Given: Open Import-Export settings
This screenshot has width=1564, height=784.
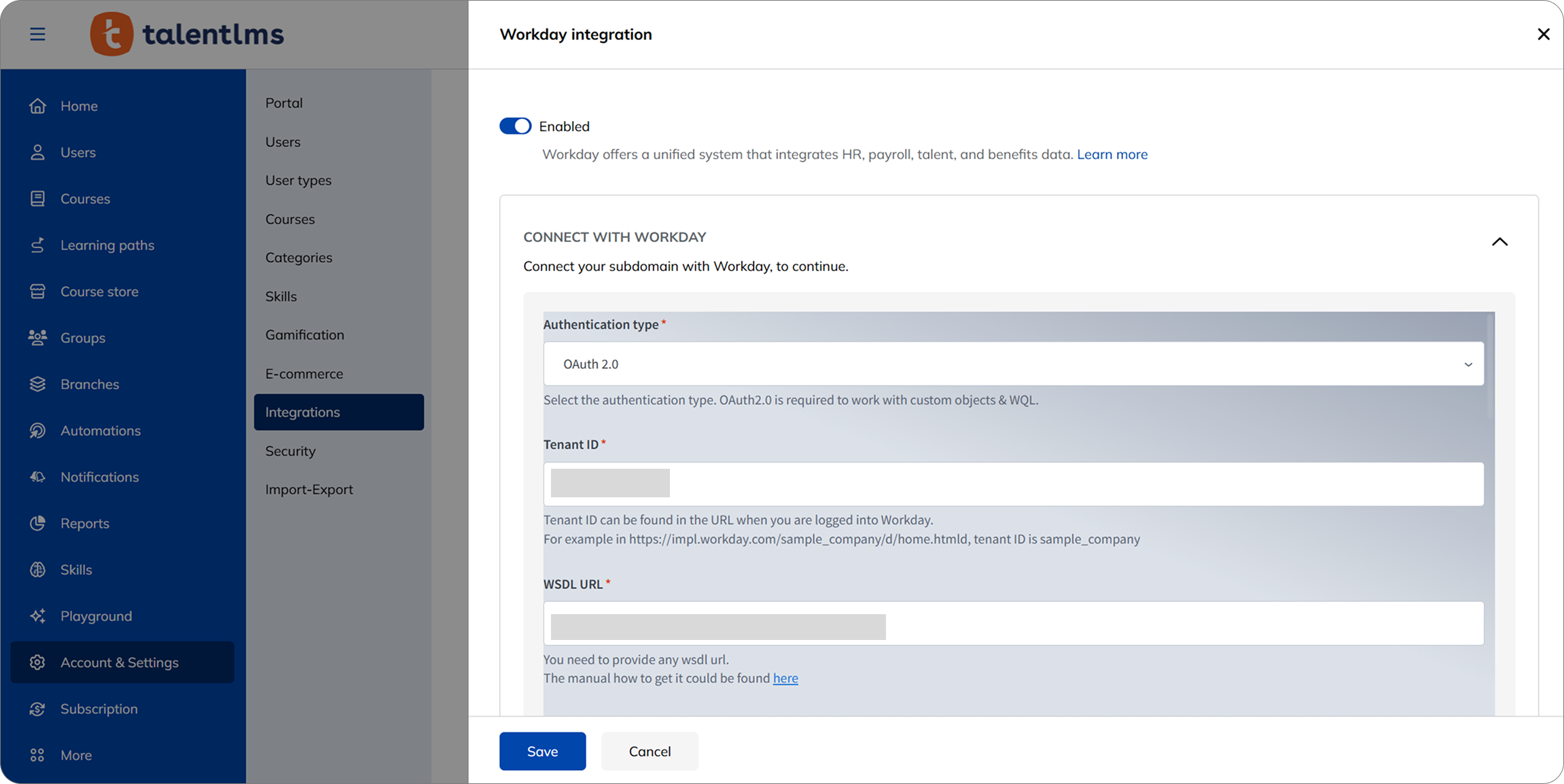Looking at the screenshot, I should click(x=309, y=489).
